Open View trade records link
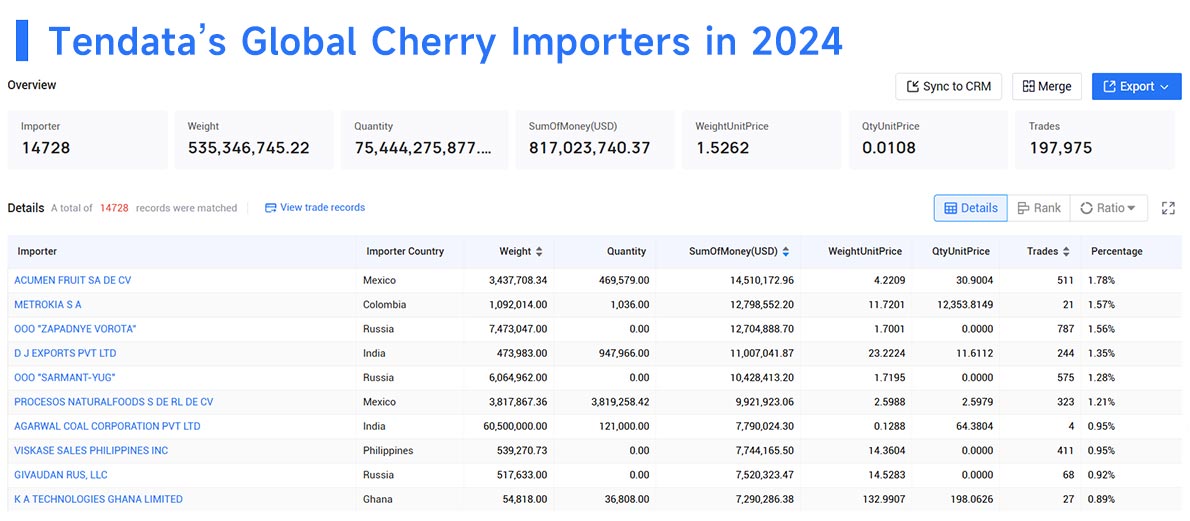 315,207
